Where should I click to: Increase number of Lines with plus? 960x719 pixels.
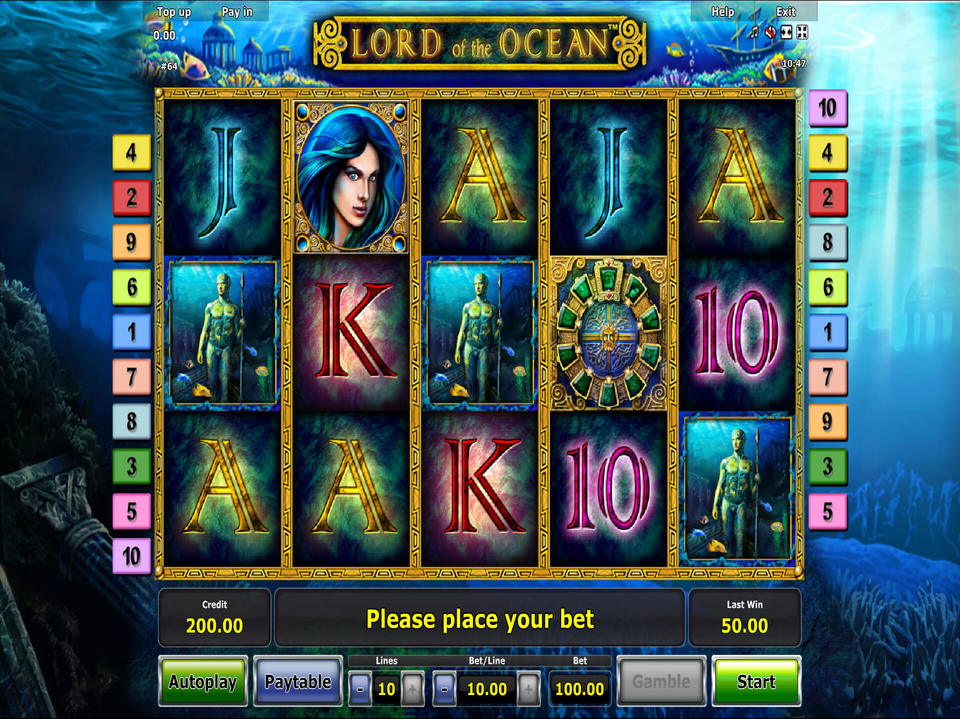point(413,689)
